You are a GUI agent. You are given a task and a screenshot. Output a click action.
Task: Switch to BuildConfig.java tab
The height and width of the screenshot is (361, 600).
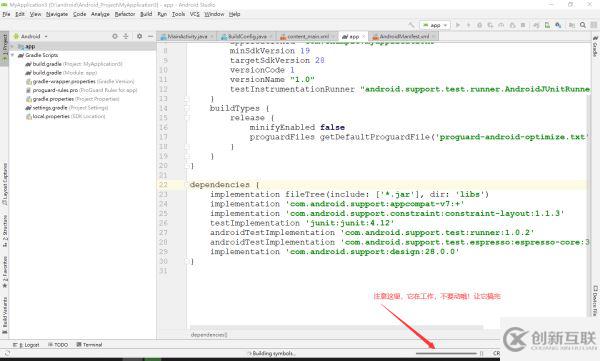point(247,36)
